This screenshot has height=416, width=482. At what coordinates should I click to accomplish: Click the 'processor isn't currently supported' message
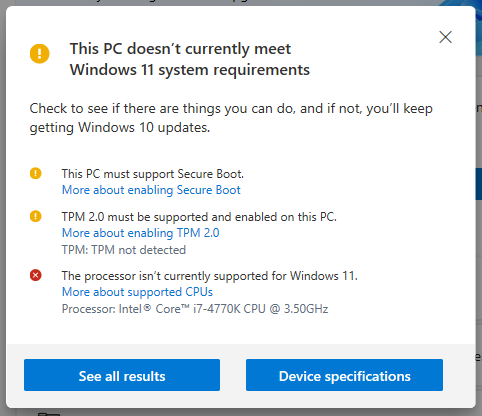210,276
